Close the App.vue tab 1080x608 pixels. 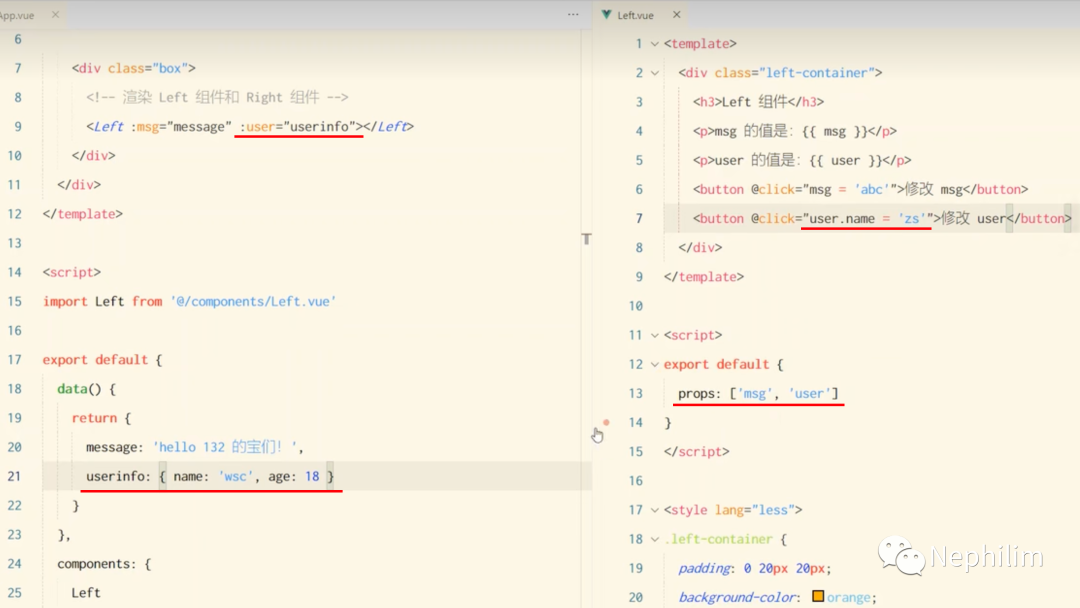coord(55,15)
